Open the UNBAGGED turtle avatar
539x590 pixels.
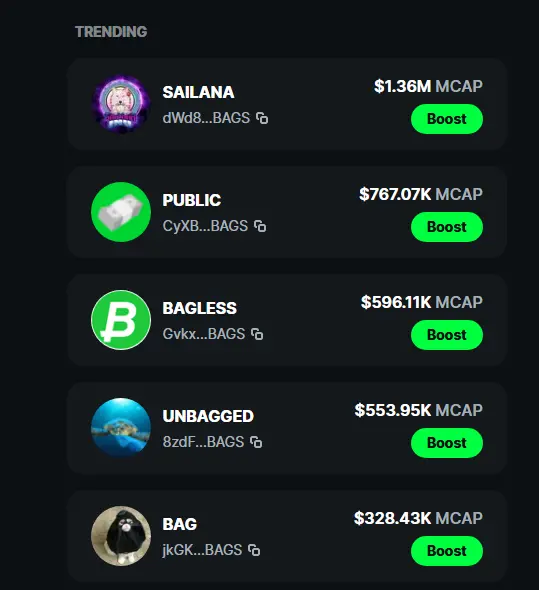point(121,428)
